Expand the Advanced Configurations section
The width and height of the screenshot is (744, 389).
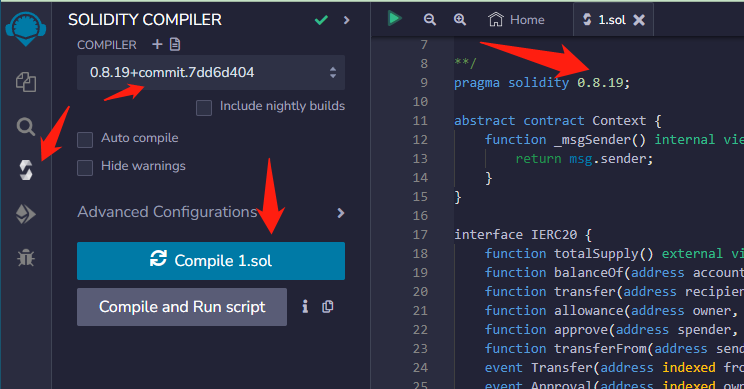[x=211, y=213]
